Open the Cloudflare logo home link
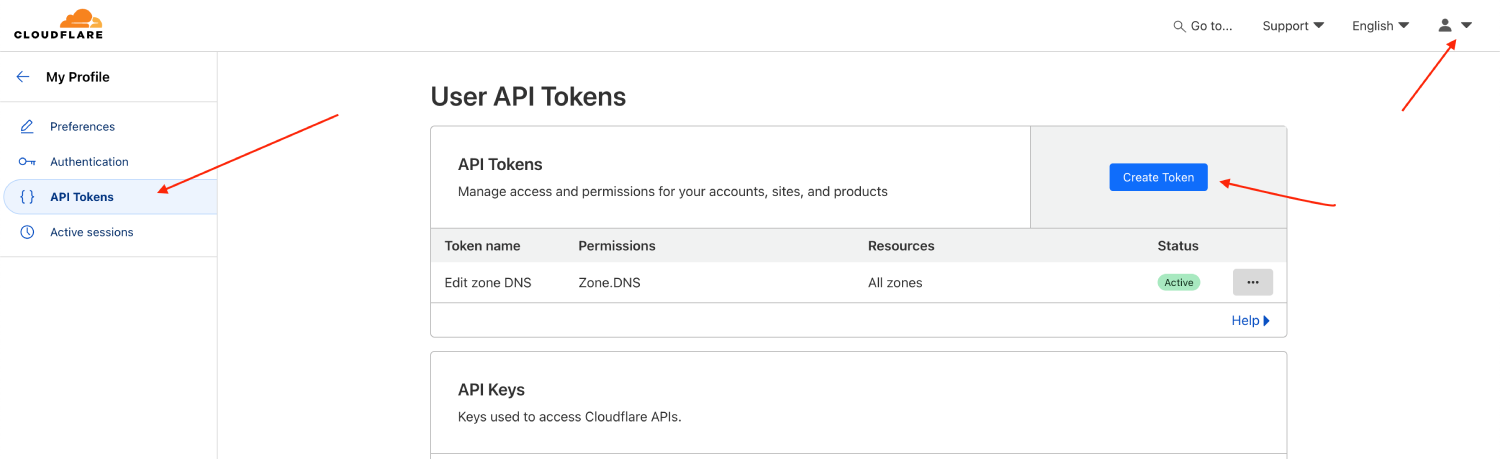Viewport: 1500px width, 459px height. [x=58, y=25]
